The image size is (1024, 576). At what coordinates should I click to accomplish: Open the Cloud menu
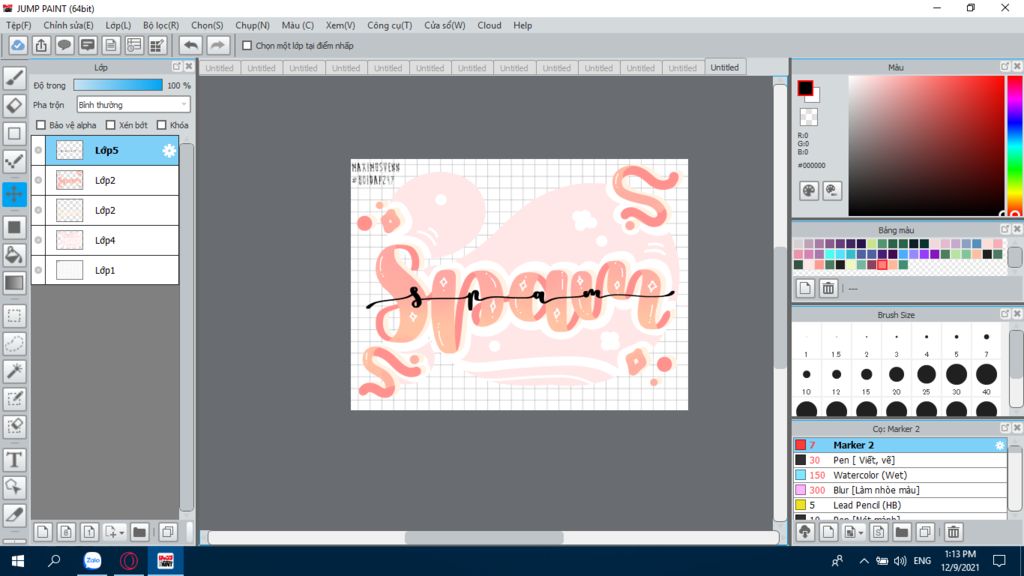click(489, 25)
